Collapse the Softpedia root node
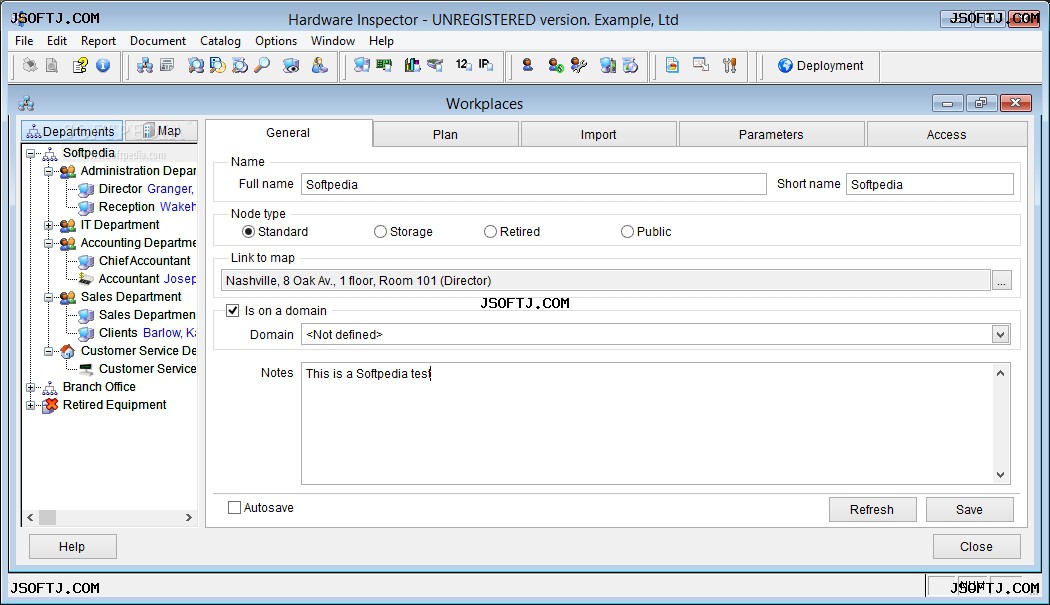 (30, 153)
